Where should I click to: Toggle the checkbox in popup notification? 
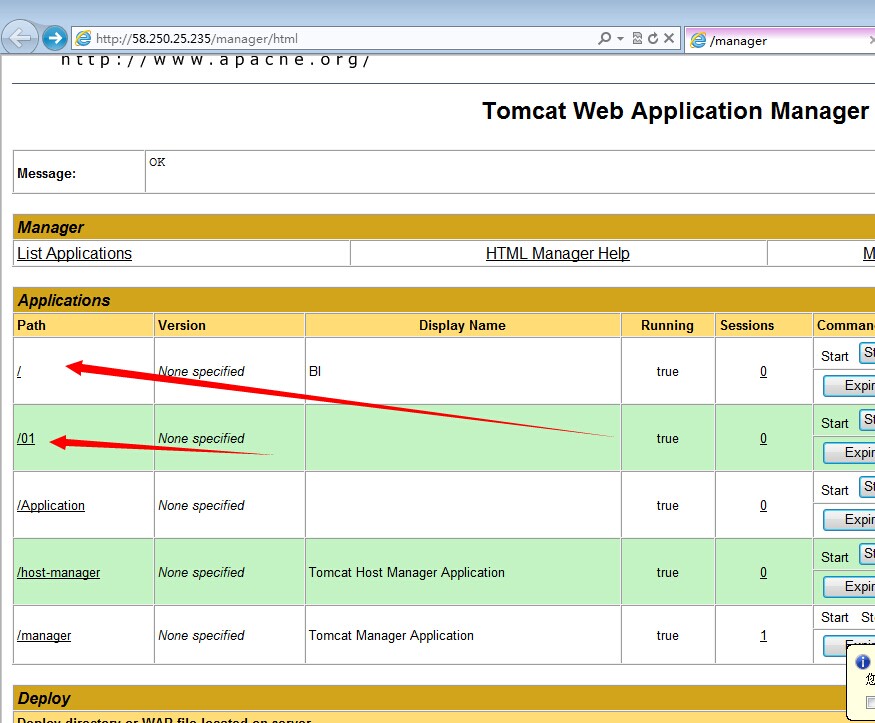click(871, 702)
